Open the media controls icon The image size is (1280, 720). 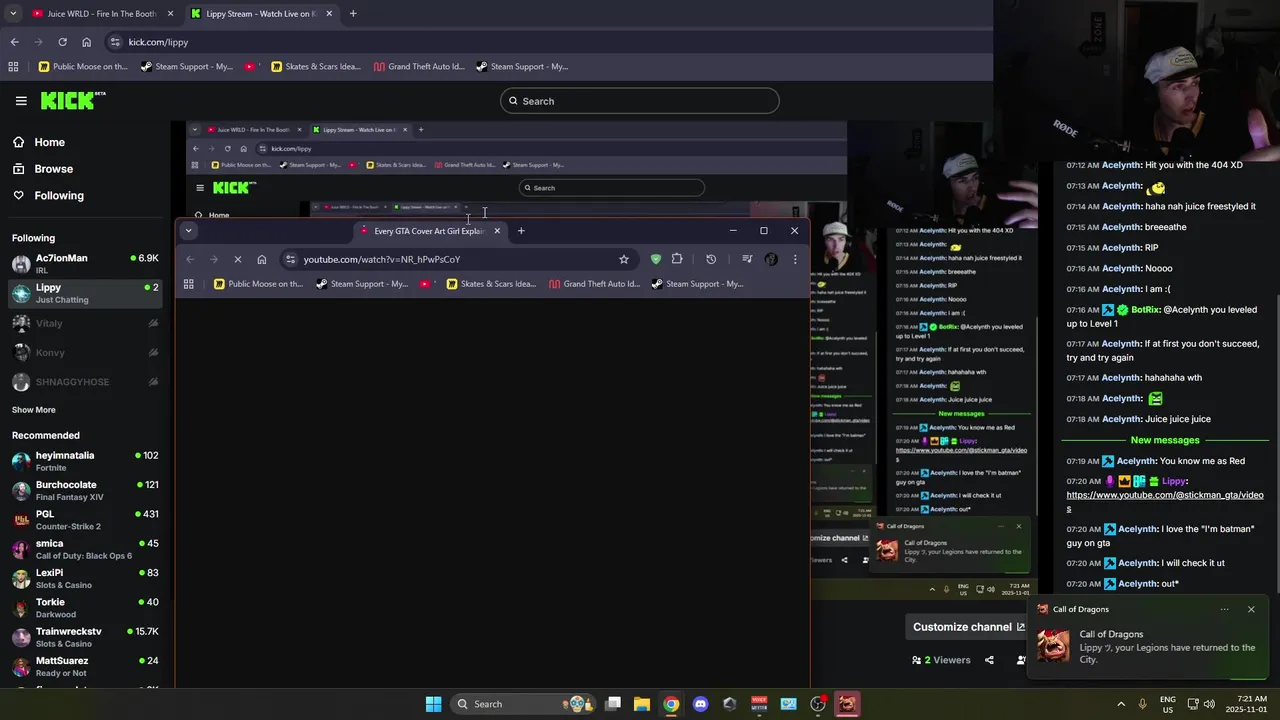747,259
